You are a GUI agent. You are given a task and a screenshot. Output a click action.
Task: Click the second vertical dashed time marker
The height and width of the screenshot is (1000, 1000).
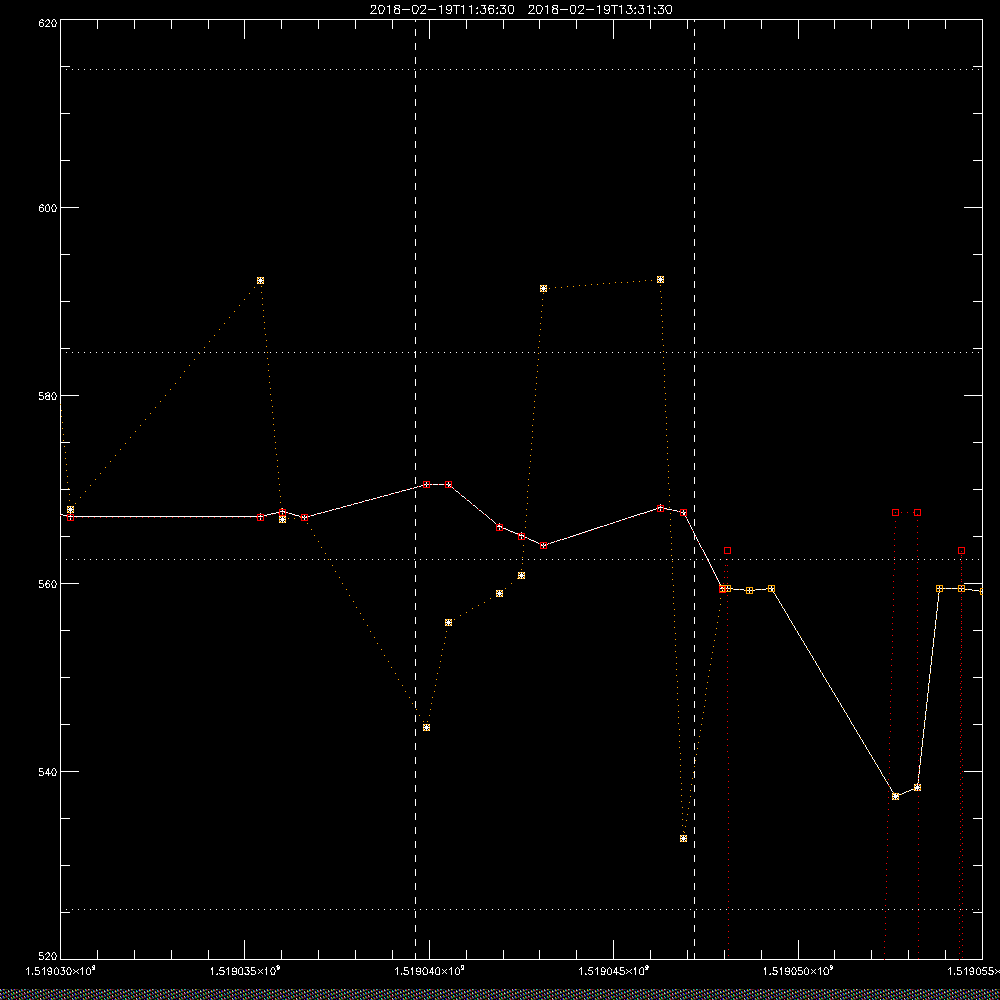click(695, 489)
